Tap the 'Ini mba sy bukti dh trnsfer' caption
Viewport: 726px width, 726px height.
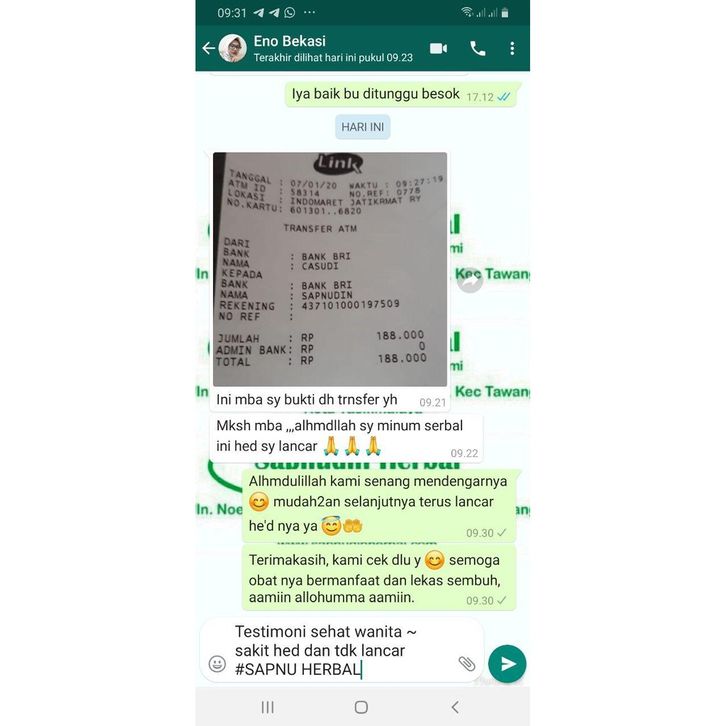tap(307, 400)
